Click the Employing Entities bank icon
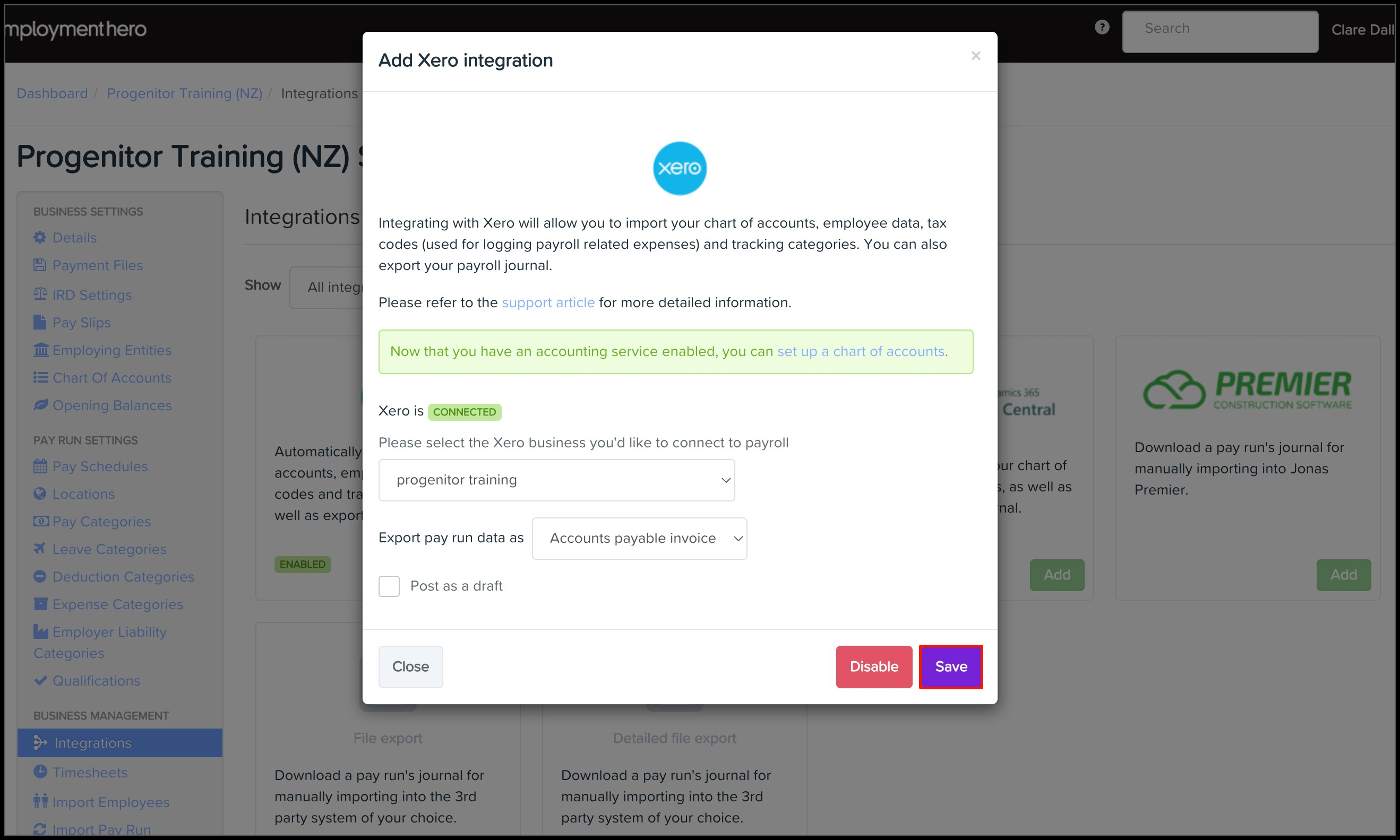 click(x=41, y=350)
